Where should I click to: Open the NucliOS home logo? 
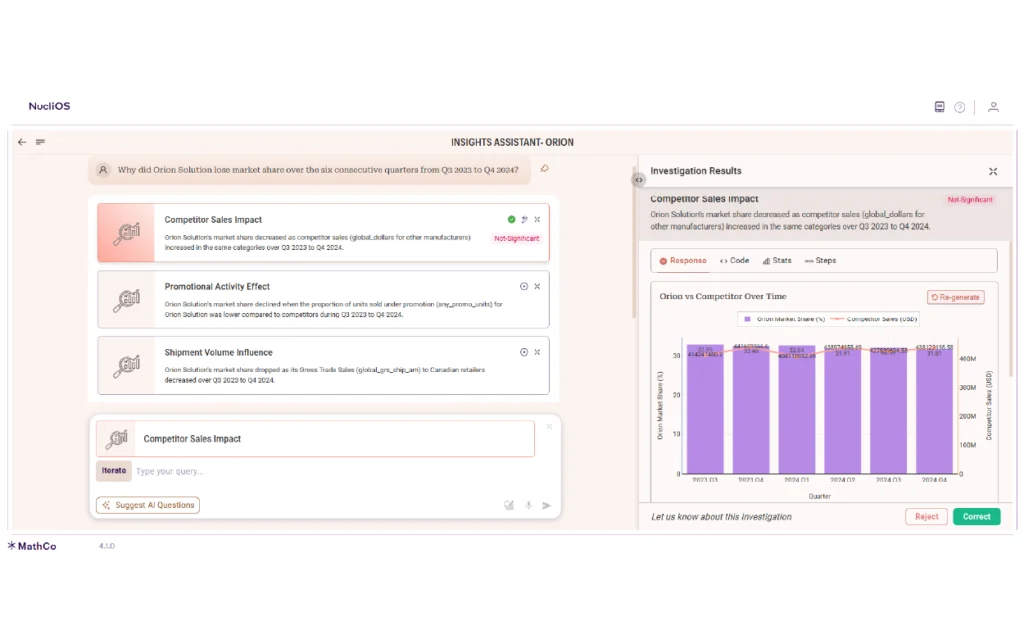pos(49,106)
